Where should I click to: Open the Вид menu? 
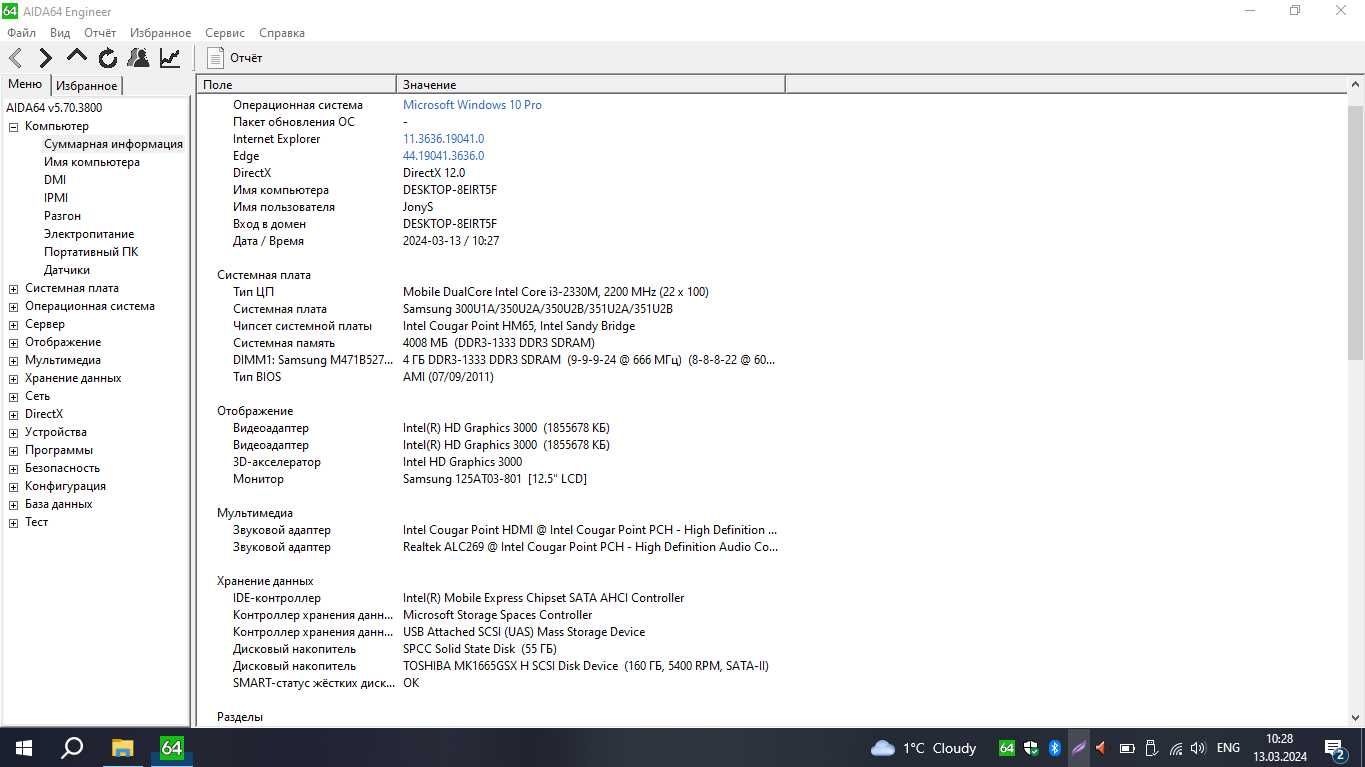click(60, 33)
